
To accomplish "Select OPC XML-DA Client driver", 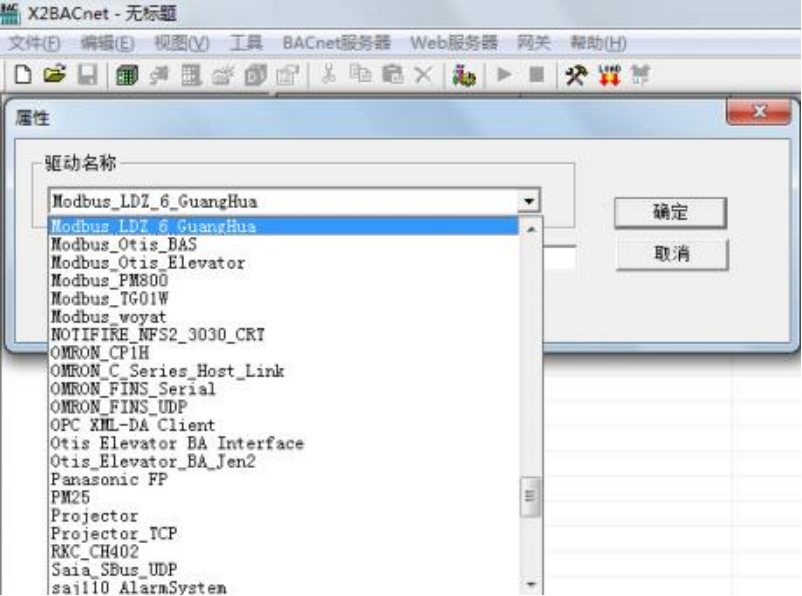I will pos(283,425).
